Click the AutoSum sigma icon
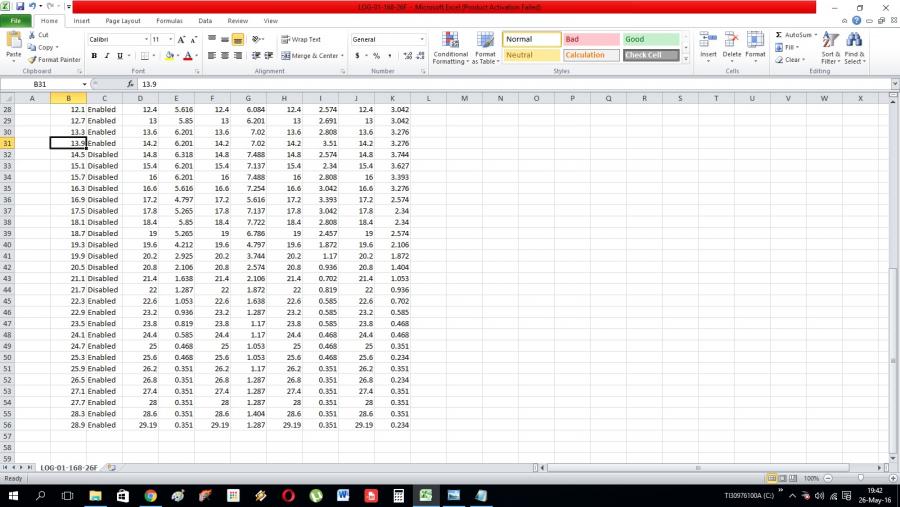 (x=780, y=35)
